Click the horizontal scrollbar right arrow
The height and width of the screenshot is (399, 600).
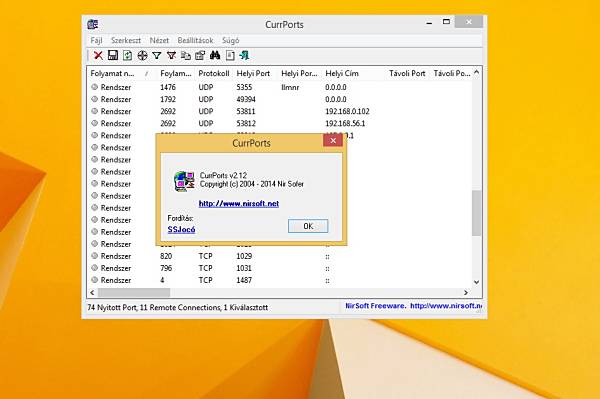click(x=466, y=293)
